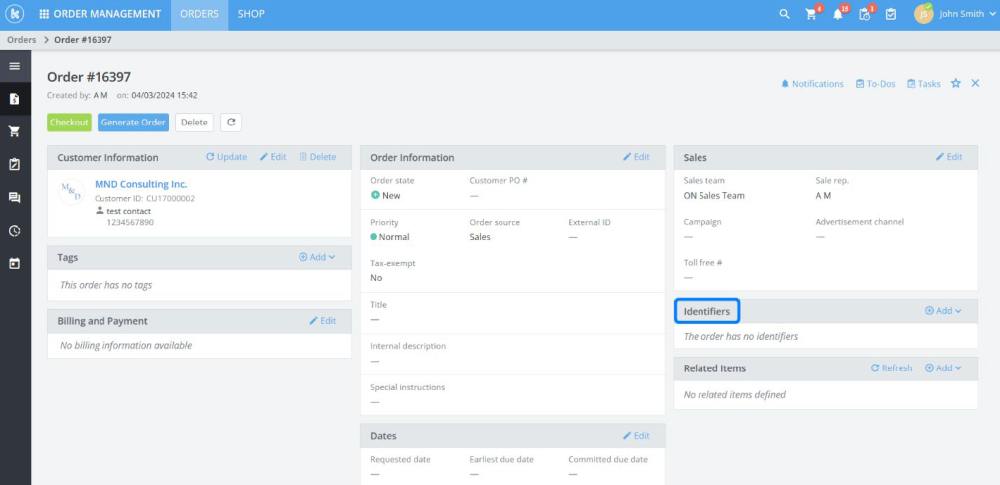Click 'This order has no tags' text
1000x485 pixels.
pos(106,285)
